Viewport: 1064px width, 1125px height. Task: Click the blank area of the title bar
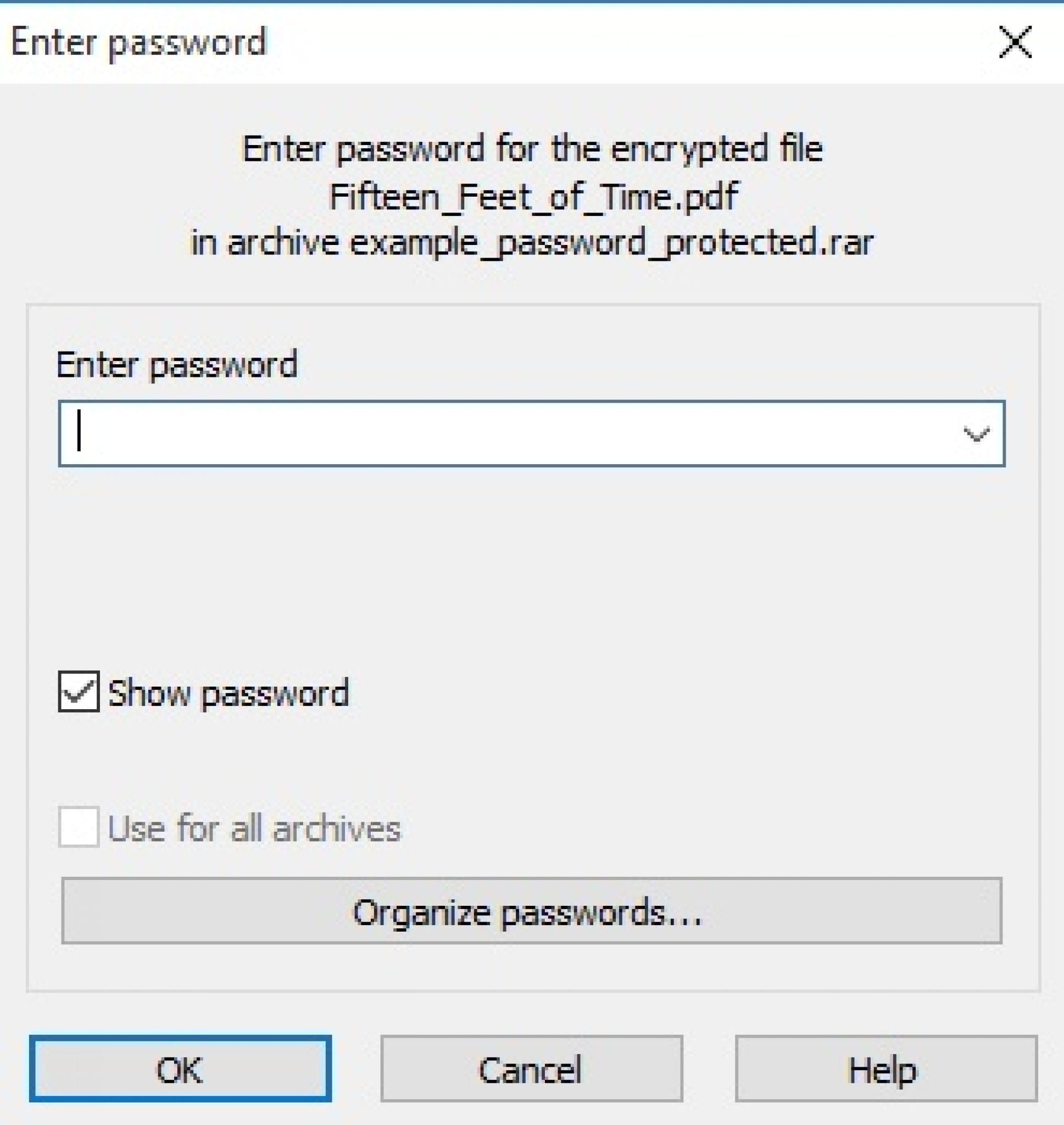point(624,42)
